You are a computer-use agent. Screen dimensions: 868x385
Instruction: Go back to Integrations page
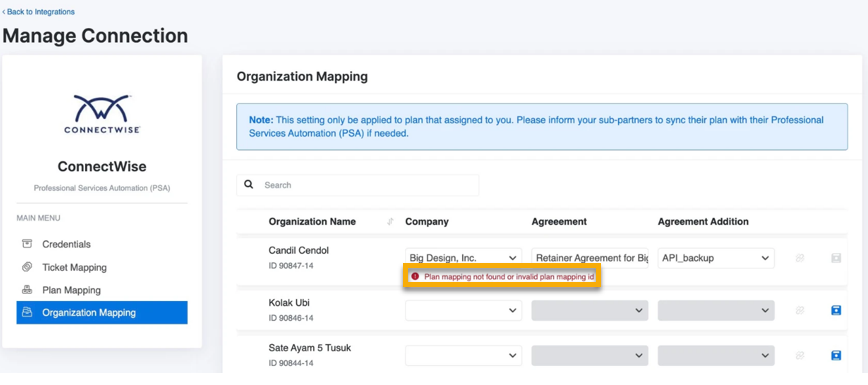tap(38, 12)
